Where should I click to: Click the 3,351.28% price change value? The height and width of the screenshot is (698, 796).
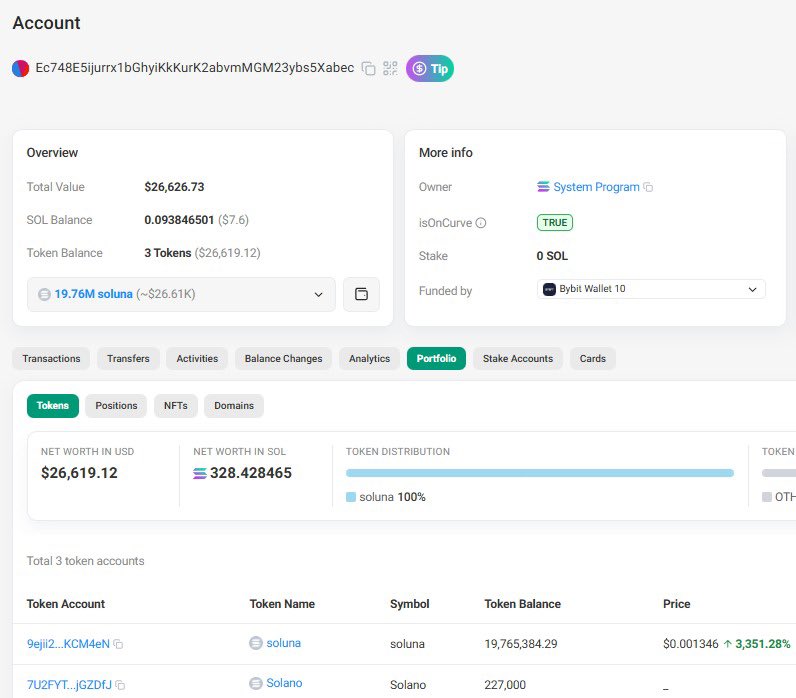[x=763, y=644]
